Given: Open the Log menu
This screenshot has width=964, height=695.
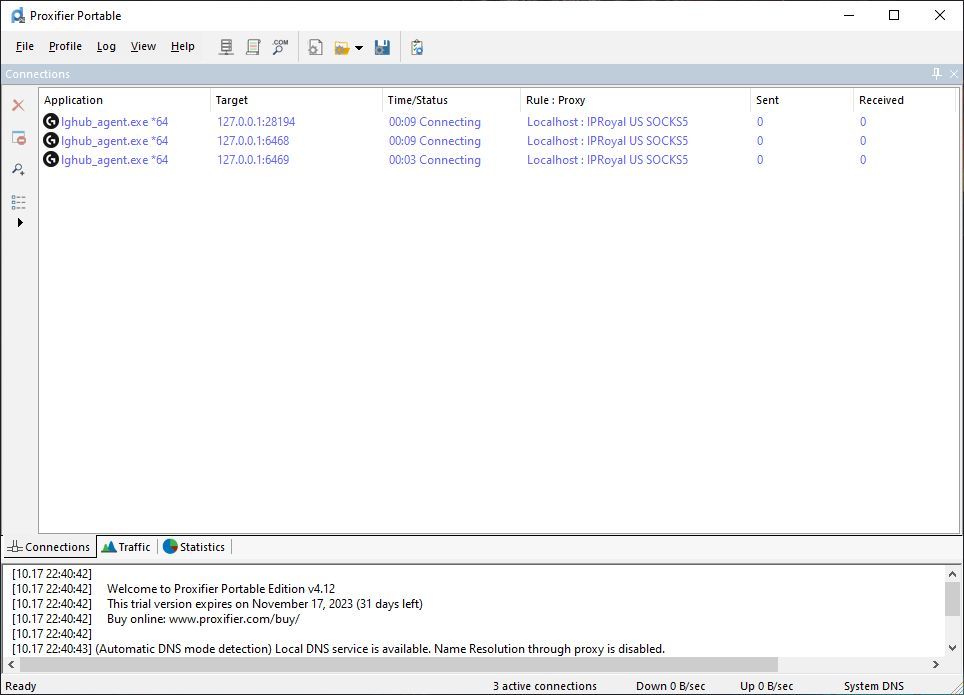Looking at the screenshot, I should pyautogui.click(x=106, y=46).
